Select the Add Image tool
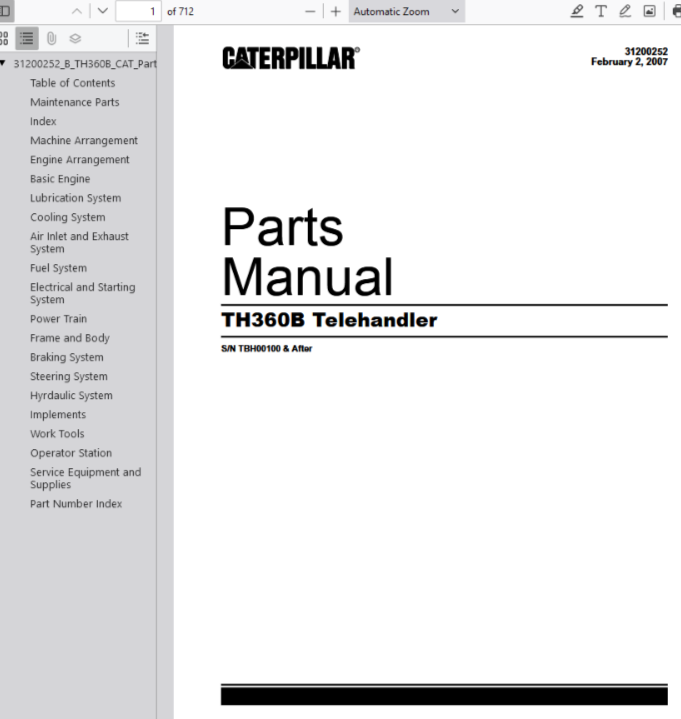The image size is (681, 719). (649, 11)
